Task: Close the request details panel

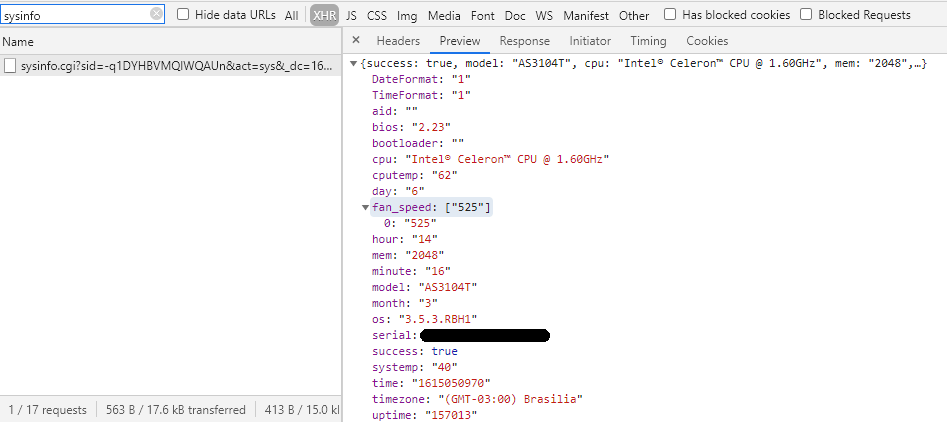Action: tap(357, 41)
